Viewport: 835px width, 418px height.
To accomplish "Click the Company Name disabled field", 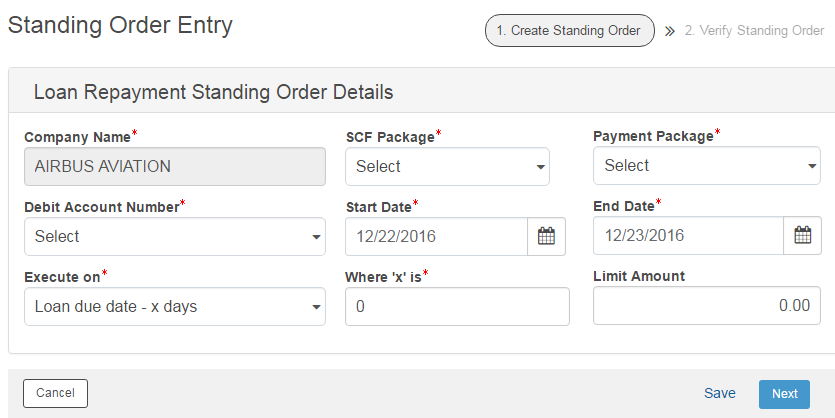I will (x=174, y=167).
